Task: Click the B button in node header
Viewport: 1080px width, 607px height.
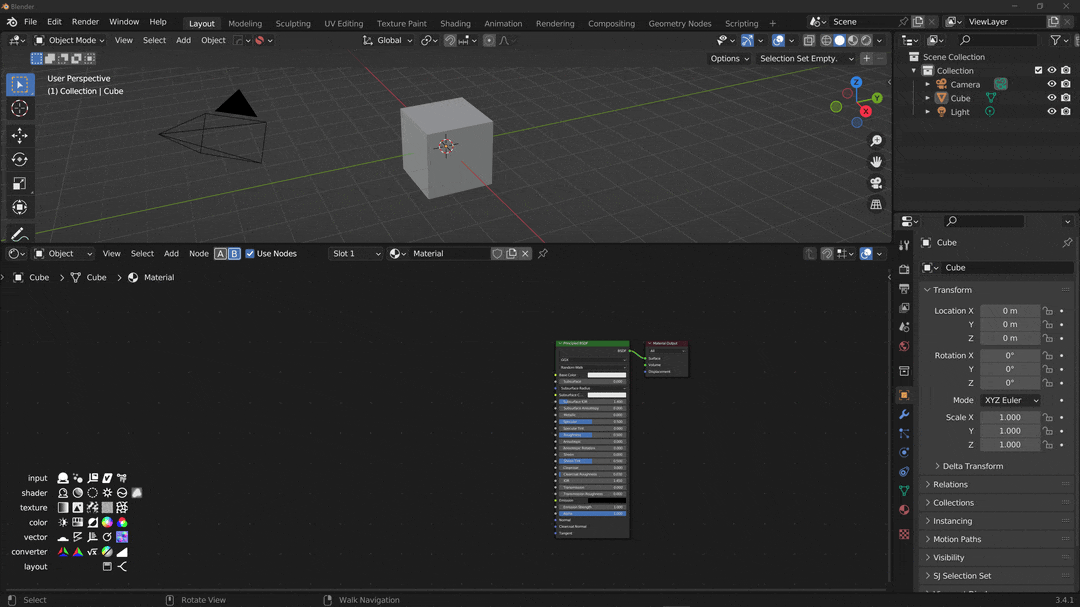Action: [234, 254]
